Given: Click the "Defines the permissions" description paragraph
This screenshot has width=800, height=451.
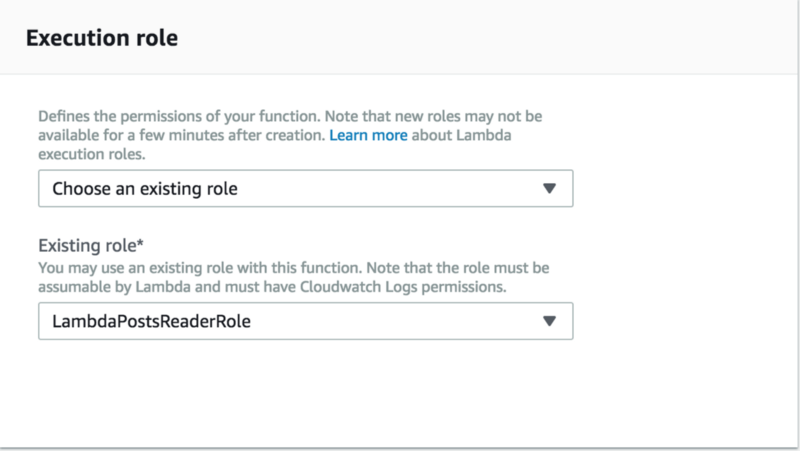Looking at the screenshot, I should click(x=290, y=135).
